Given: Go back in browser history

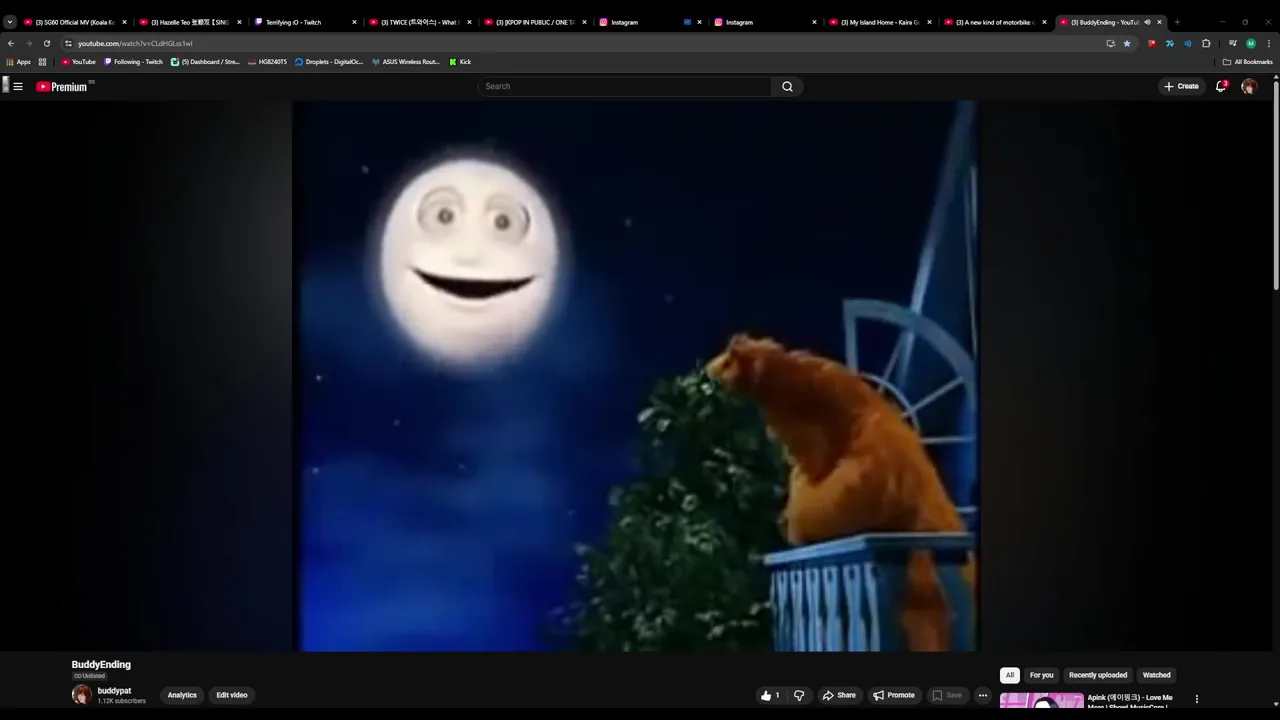Looking at the screenshot, I should 11,43.
